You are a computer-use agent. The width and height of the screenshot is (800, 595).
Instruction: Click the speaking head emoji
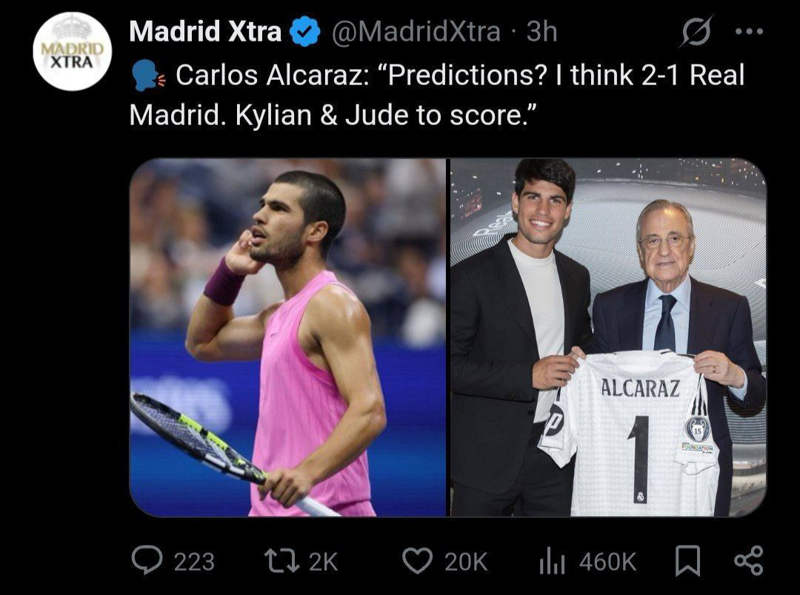tap(148, 76)
